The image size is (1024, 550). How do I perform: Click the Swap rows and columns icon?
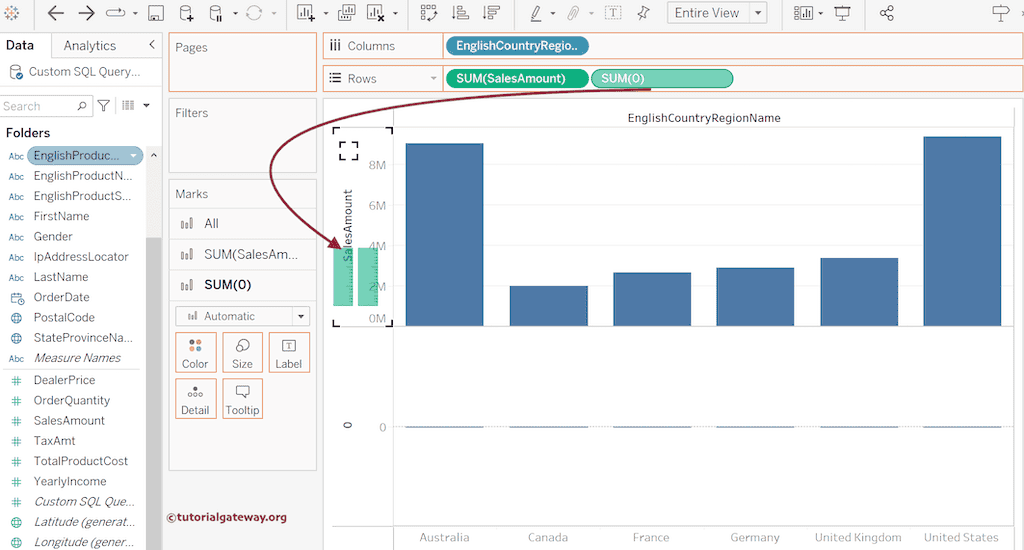pos(429,13)
